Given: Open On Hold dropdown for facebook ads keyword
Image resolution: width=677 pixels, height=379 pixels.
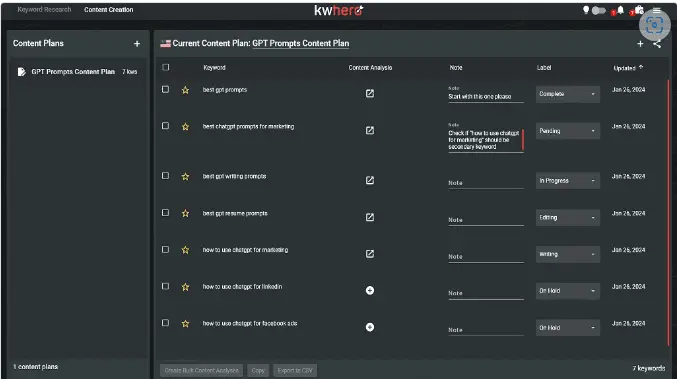Looking at the screenshot, I should 567,328.
